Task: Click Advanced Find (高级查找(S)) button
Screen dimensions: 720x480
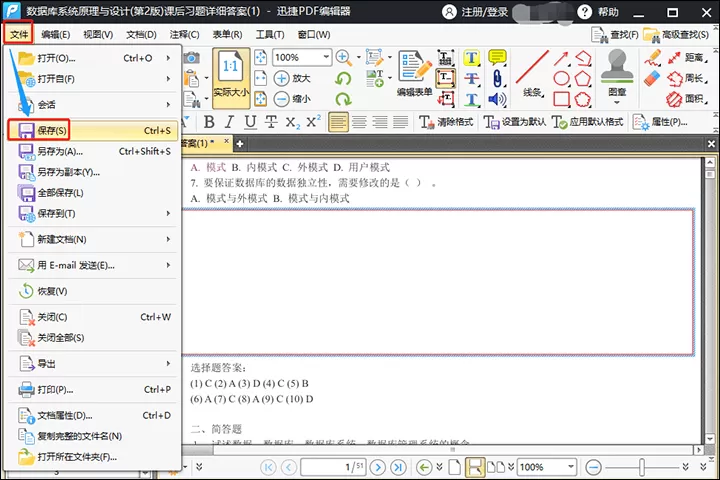Action: click(676, 34)
